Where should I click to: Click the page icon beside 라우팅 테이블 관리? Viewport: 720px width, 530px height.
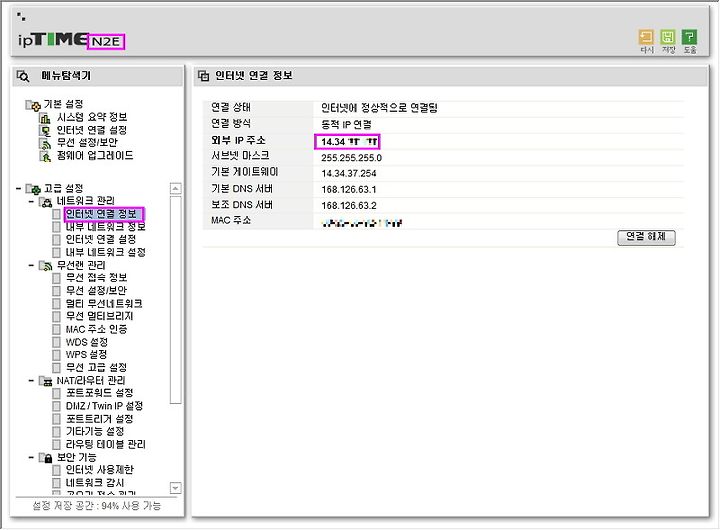56,445
